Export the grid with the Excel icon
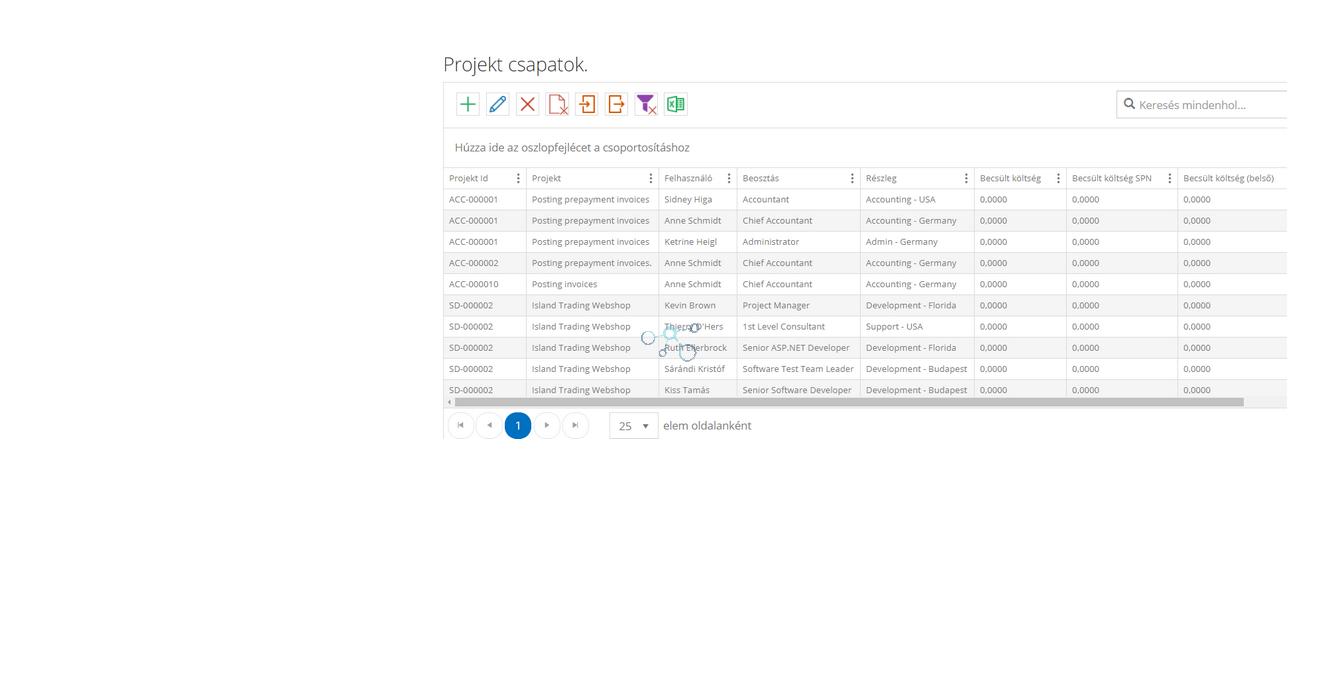Screen dimensions: 1341x686 (676, 104)
